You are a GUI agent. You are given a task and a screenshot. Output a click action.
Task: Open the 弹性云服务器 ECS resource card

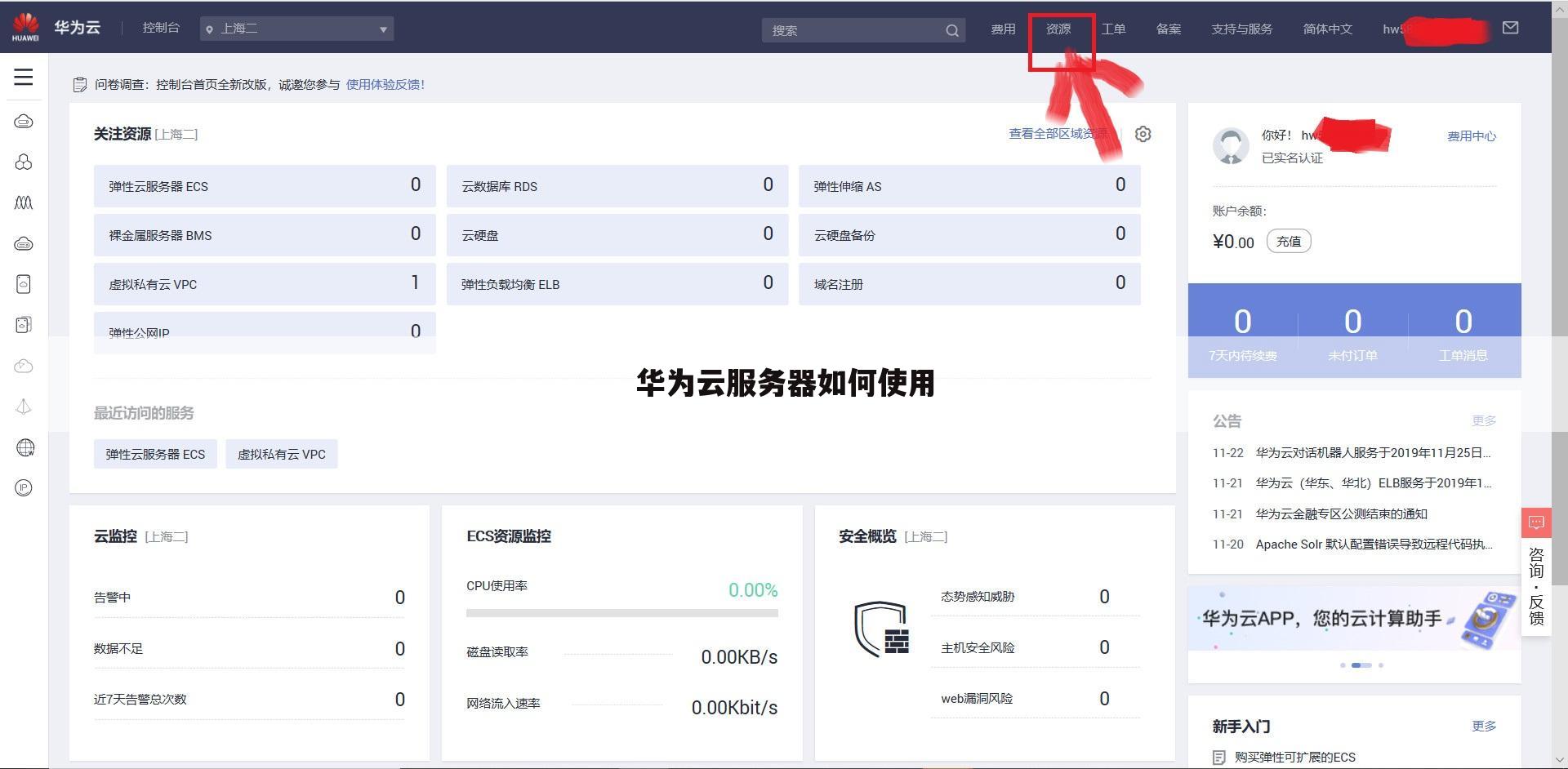(x=265, y=186)
